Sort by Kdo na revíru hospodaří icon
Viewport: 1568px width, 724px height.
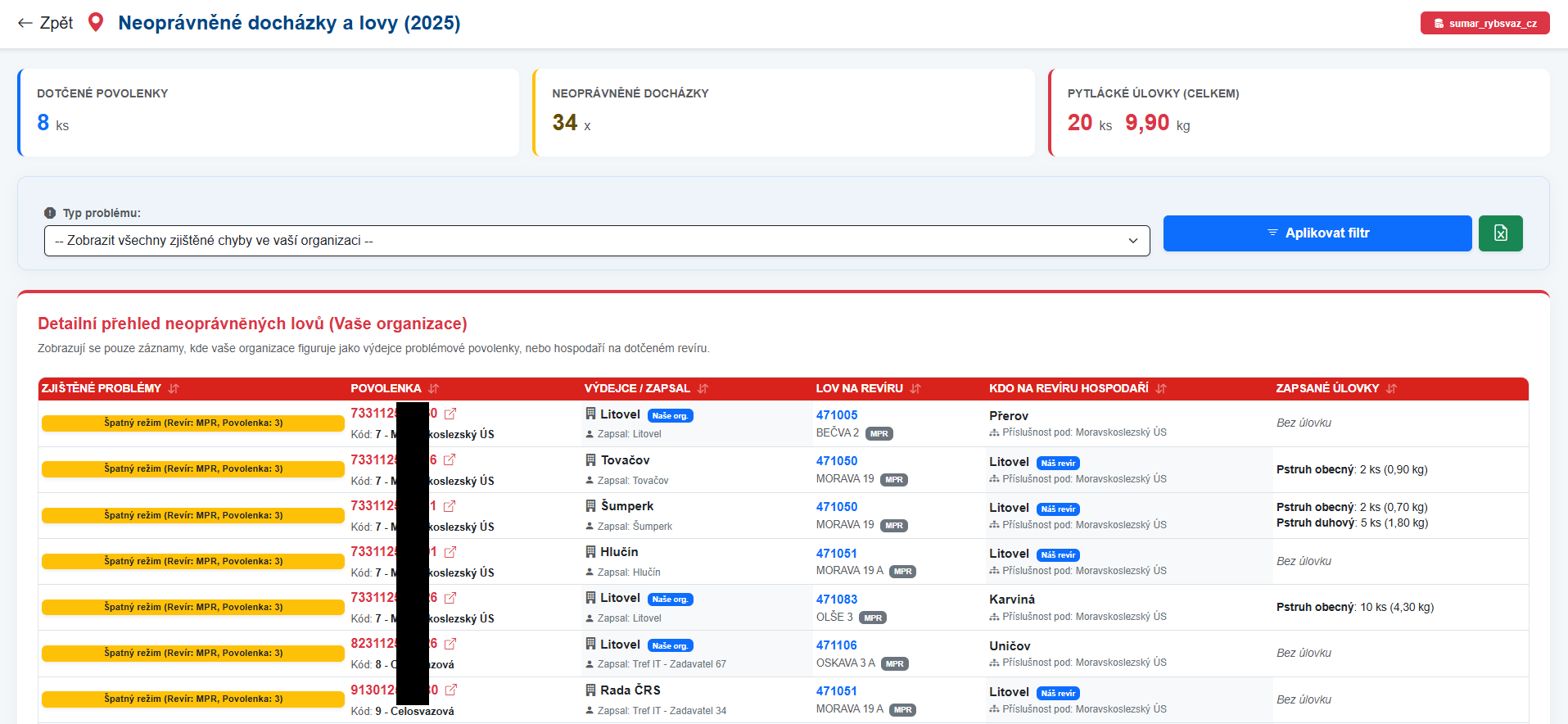click(1161, 389)
